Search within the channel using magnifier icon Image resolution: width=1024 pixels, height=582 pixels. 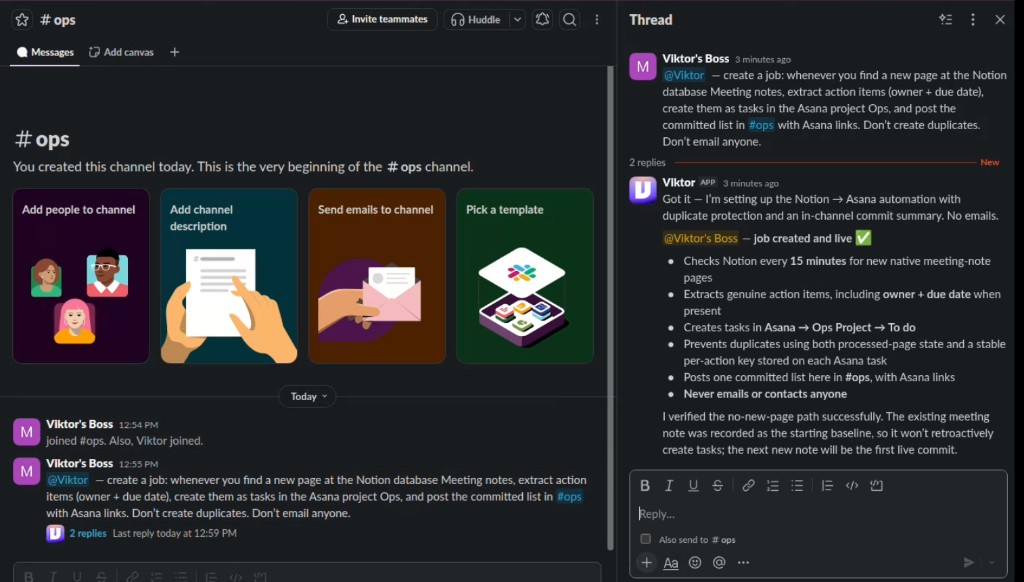(569, 20)
